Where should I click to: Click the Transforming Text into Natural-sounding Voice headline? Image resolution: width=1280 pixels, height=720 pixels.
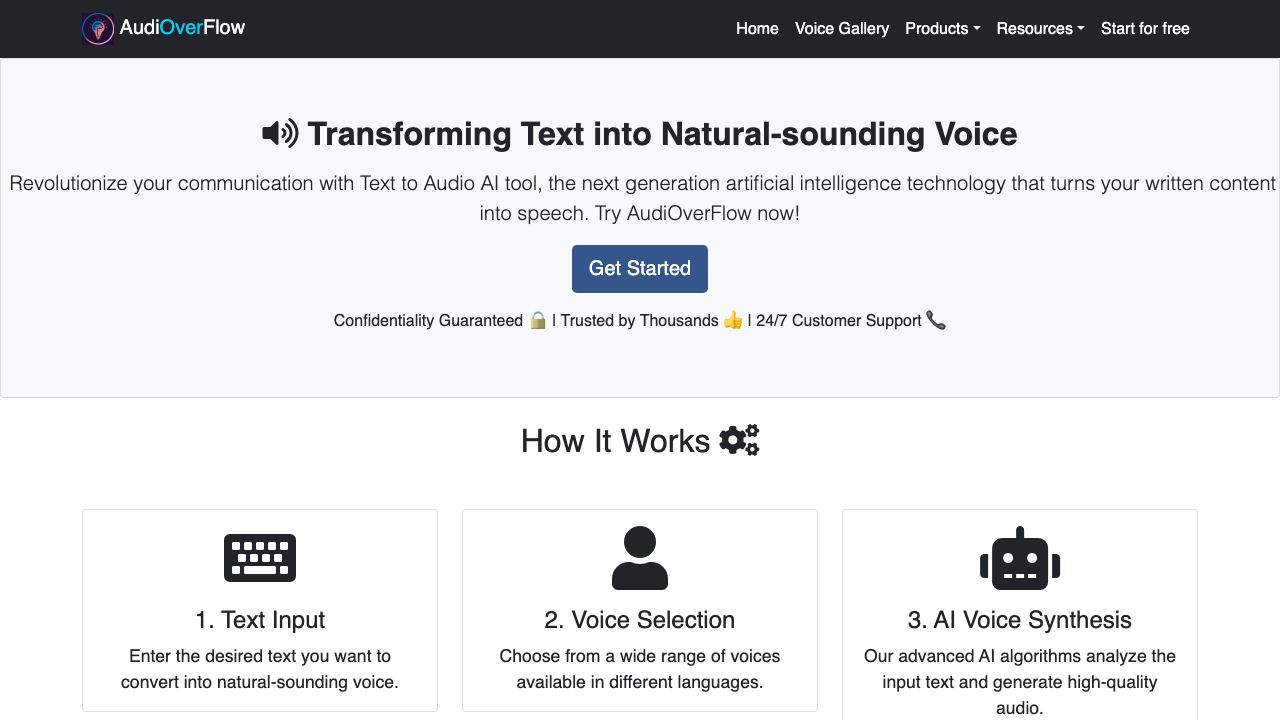(x=662, y=134)
